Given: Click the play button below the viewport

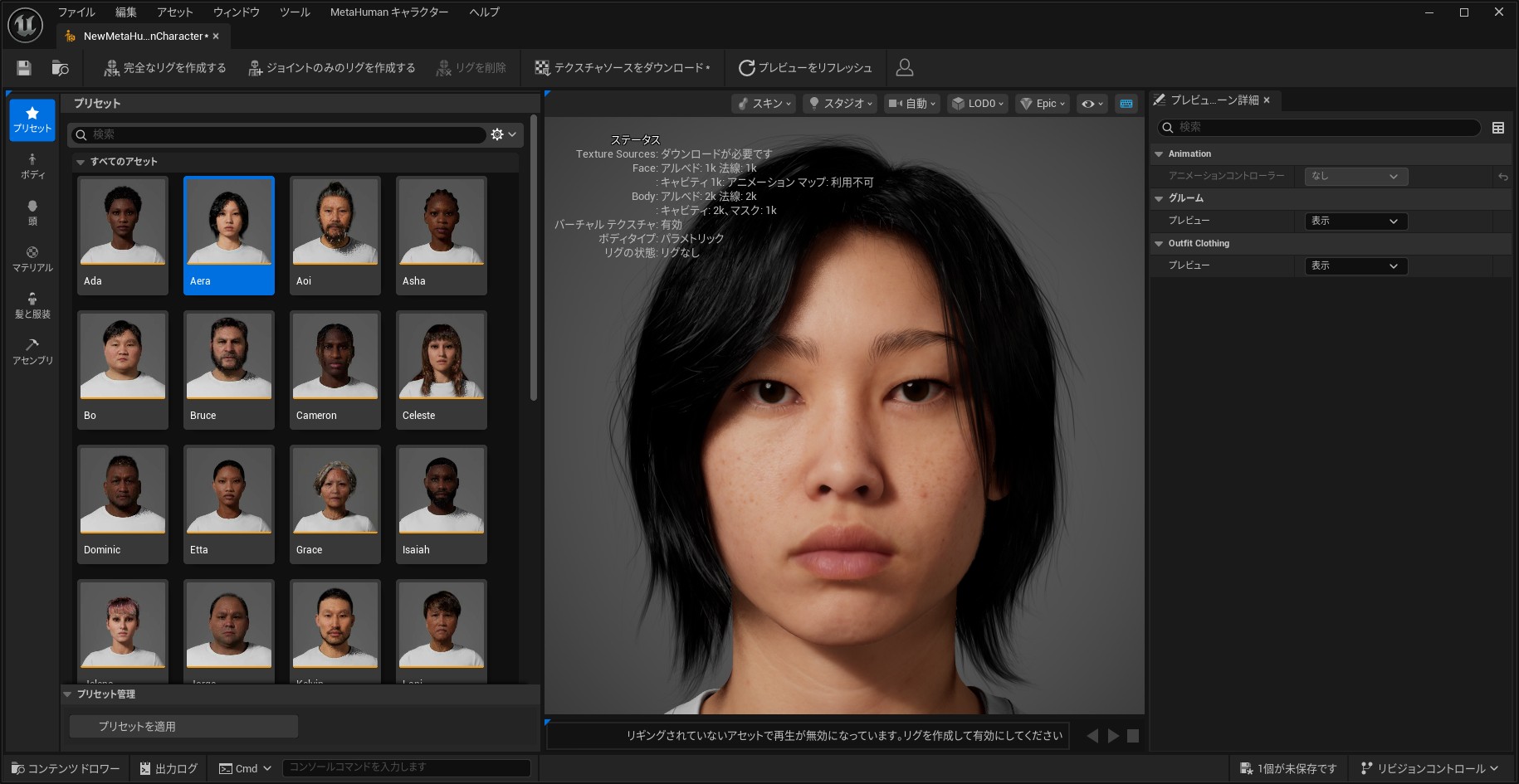Looking at the screenshot, I should [1113, 736].
